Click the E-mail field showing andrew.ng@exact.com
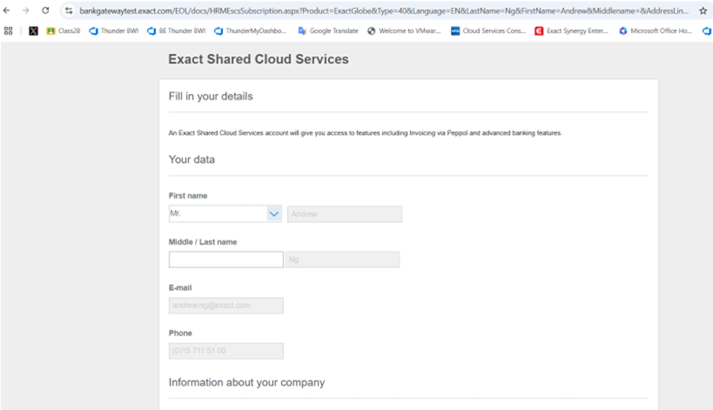Image resolution: width=713 pixels, height=410 pixels. pos(226,305)
